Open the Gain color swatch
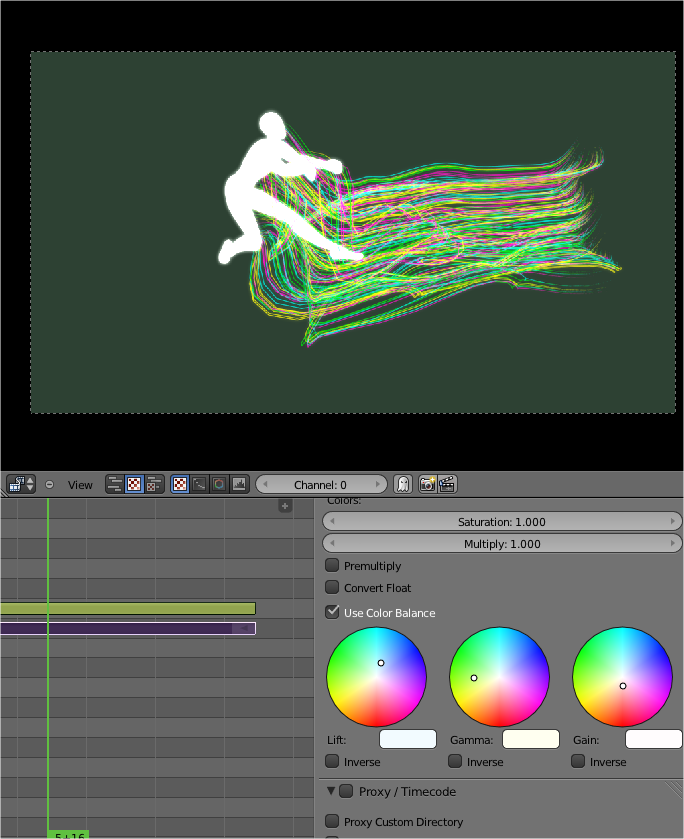This screenshot has width=684, height=839. tap(653, 739)
